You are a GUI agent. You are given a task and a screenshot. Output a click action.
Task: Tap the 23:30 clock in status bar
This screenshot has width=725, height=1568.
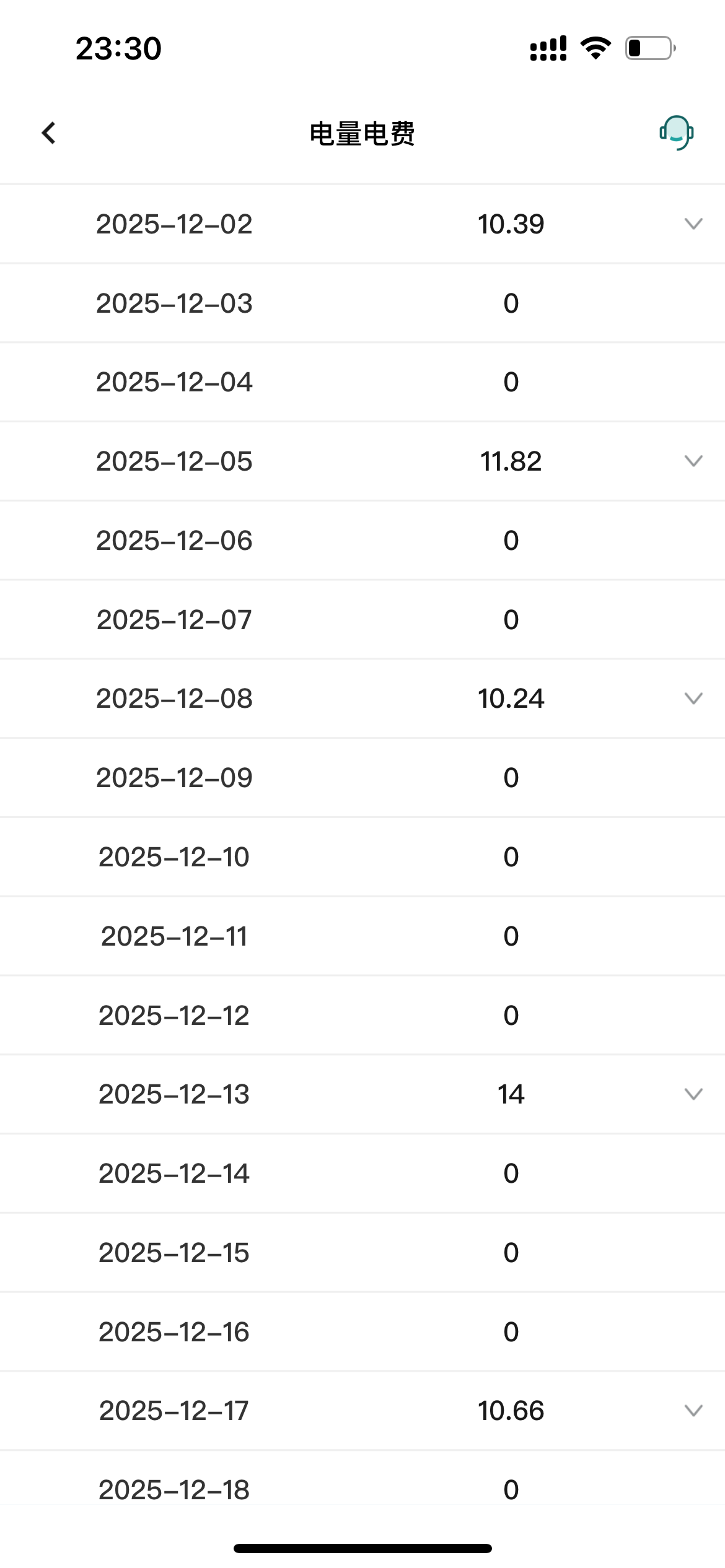tap(118, 48)
